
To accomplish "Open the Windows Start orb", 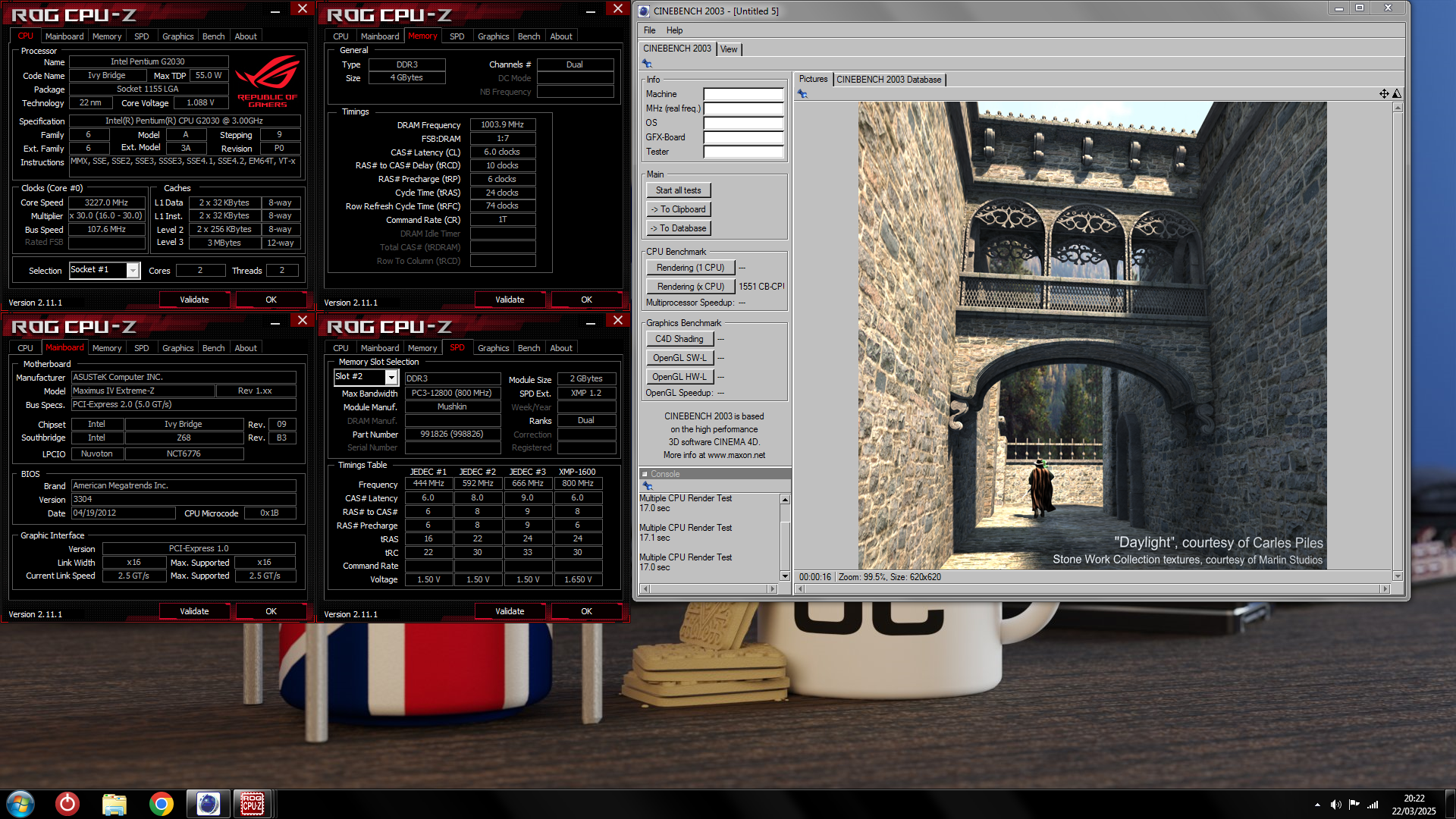I will [20, 804].
